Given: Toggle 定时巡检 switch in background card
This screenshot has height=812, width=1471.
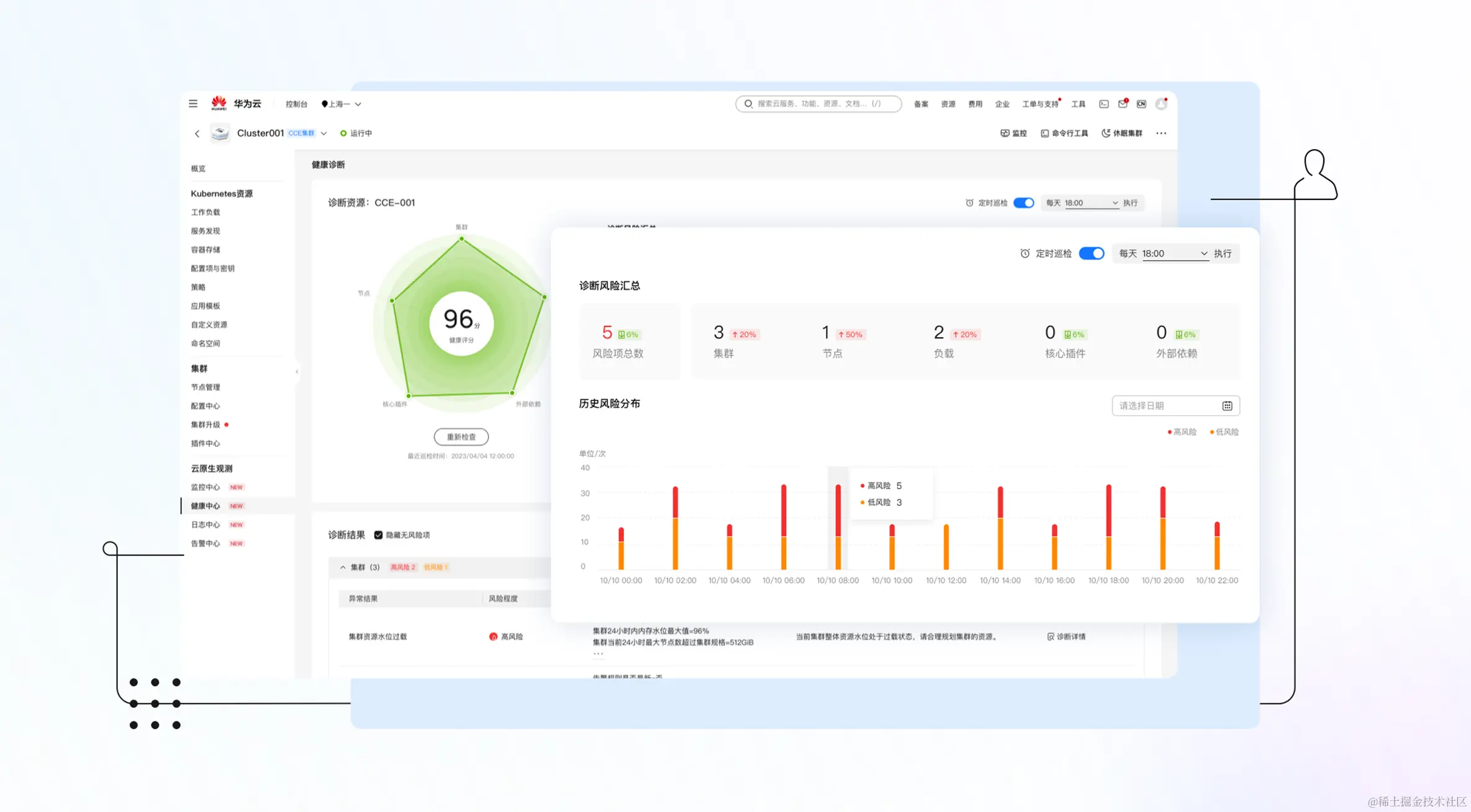Looking at the screenshot, I should coord(1023,203).
